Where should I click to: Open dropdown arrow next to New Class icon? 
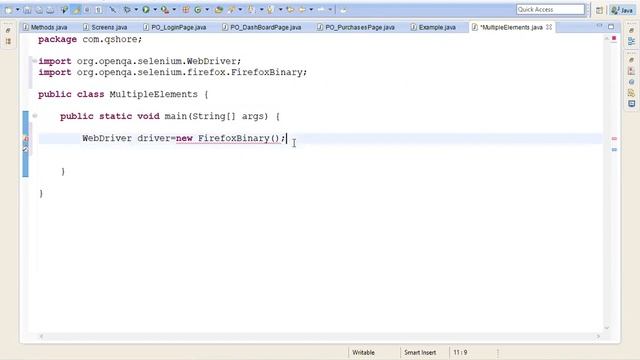tap(207, 9)
